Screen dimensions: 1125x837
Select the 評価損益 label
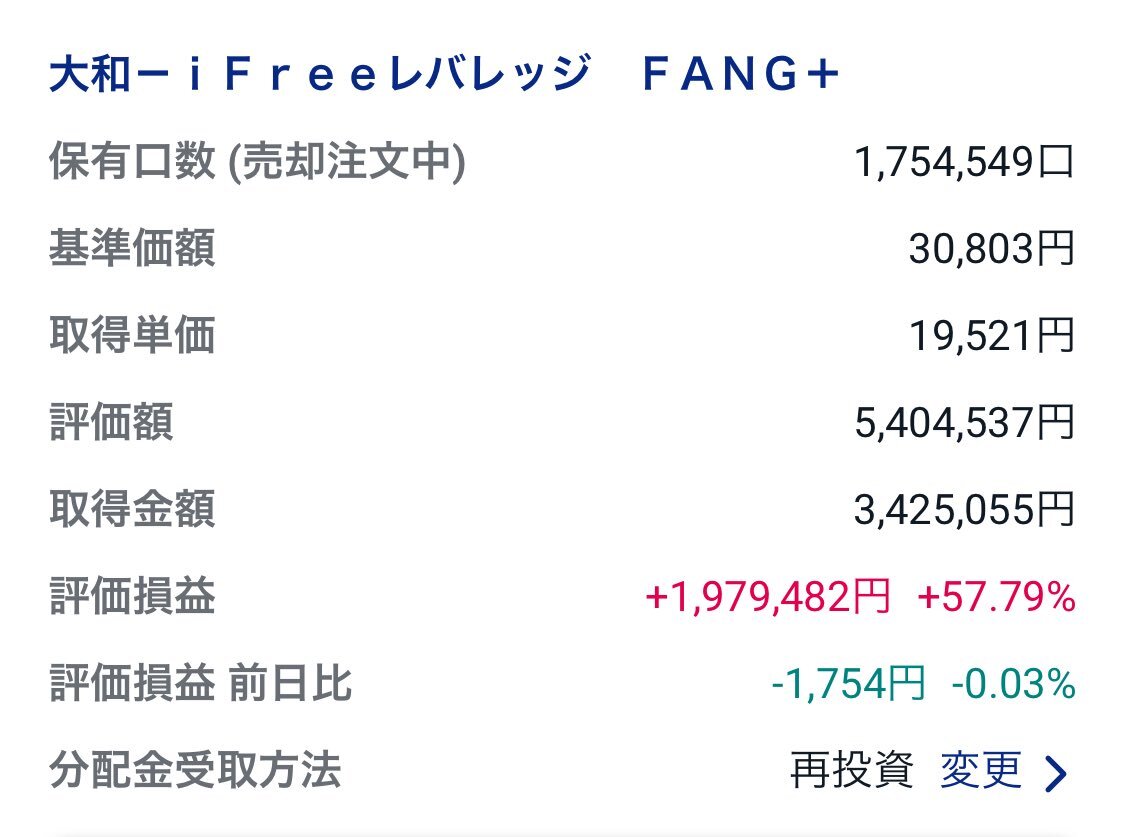[x=132, y=596]
